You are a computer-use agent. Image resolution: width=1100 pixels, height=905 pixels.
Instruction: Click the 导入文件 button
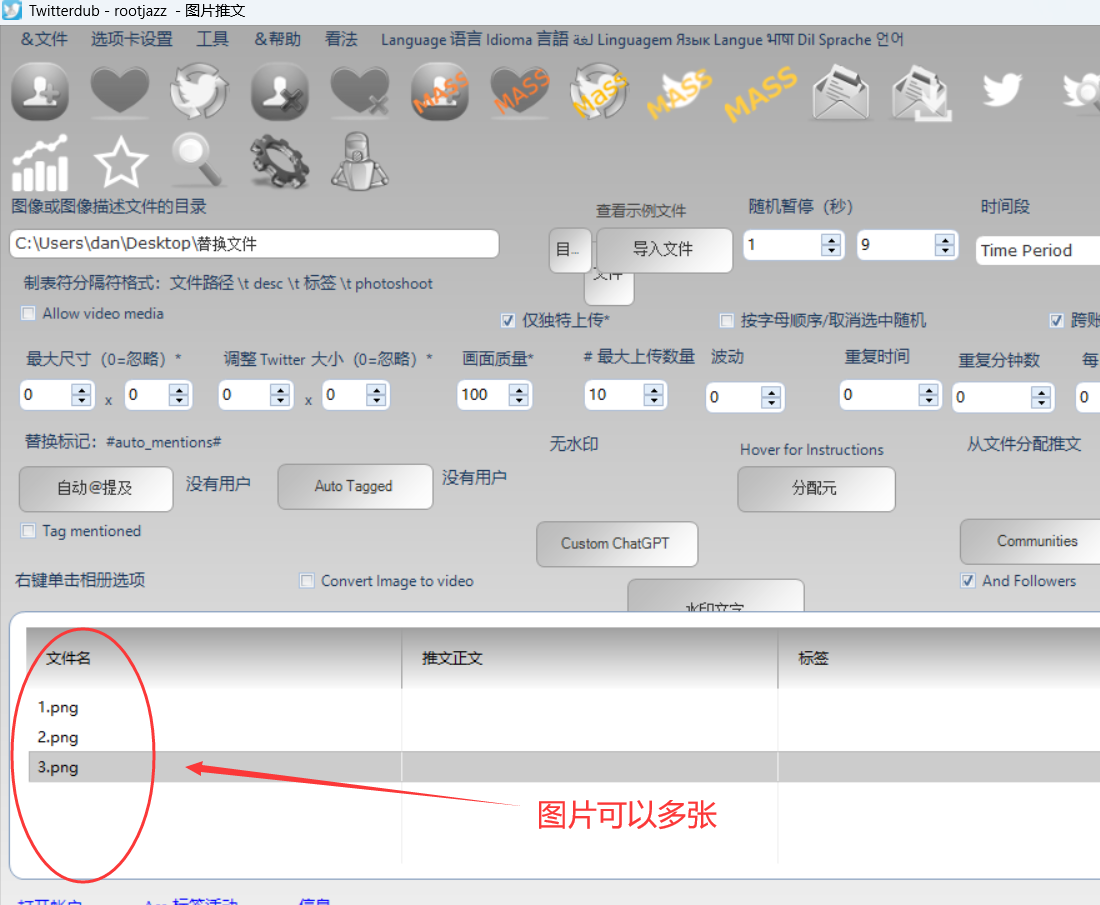point(663,250)
